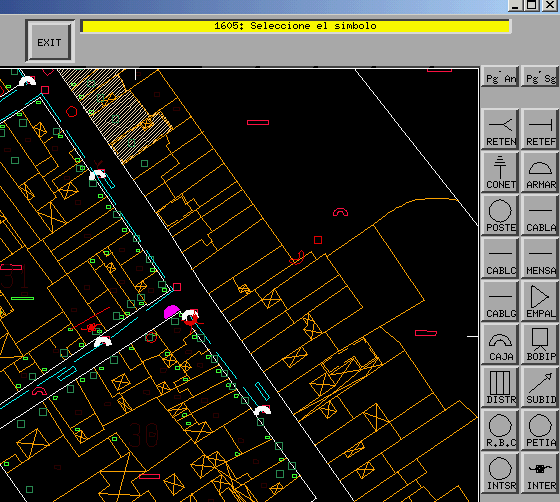This screenshot has width=560, height=502.
Task: Select the SUBID arrow symbol
Action: pyautogui.click(x=540, y=387)
